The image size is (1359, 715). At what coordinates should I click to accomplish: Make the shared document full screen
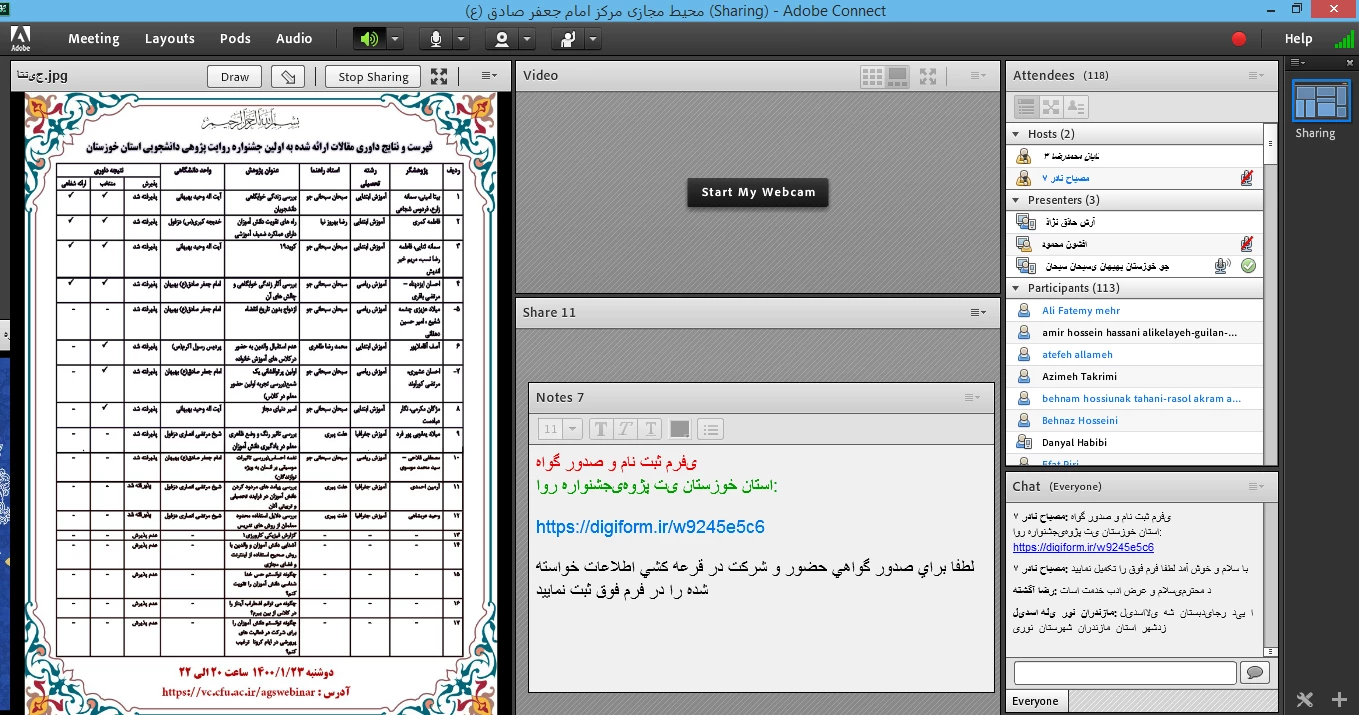[x=439, y=76]
